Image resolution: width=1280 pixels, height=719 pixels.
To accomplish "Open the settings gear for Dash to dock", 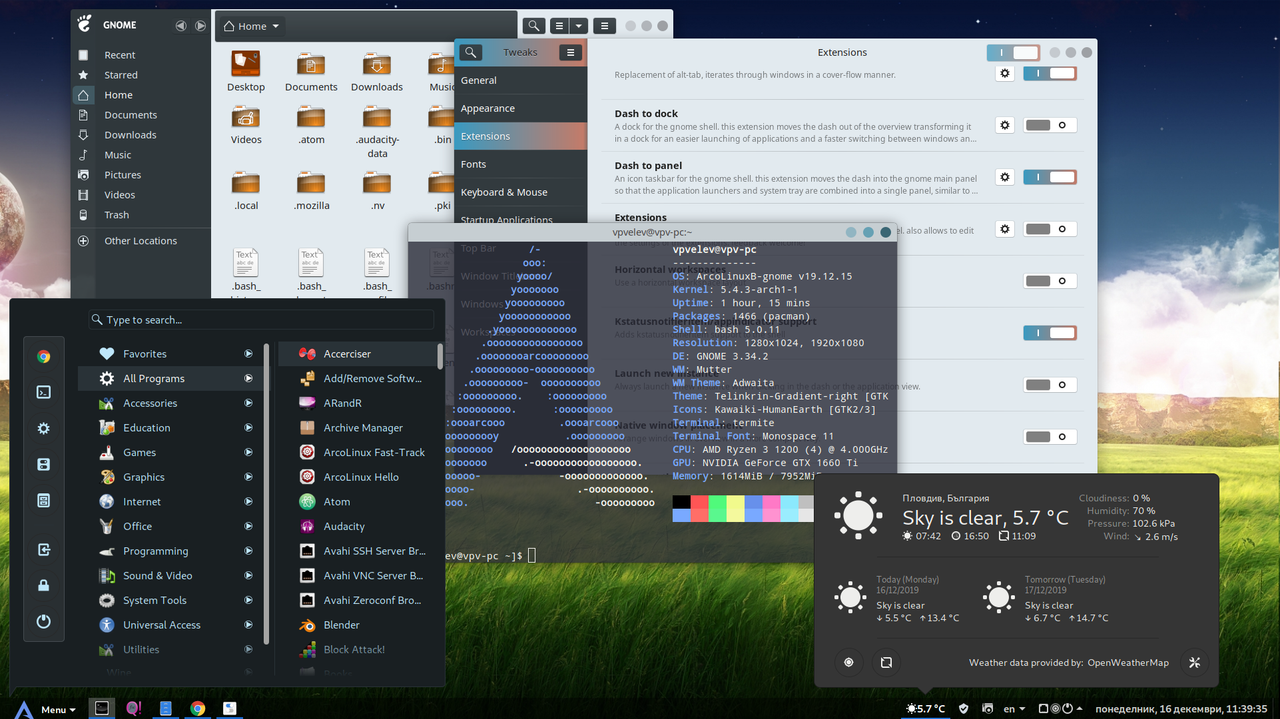I will coord(1006,125).
